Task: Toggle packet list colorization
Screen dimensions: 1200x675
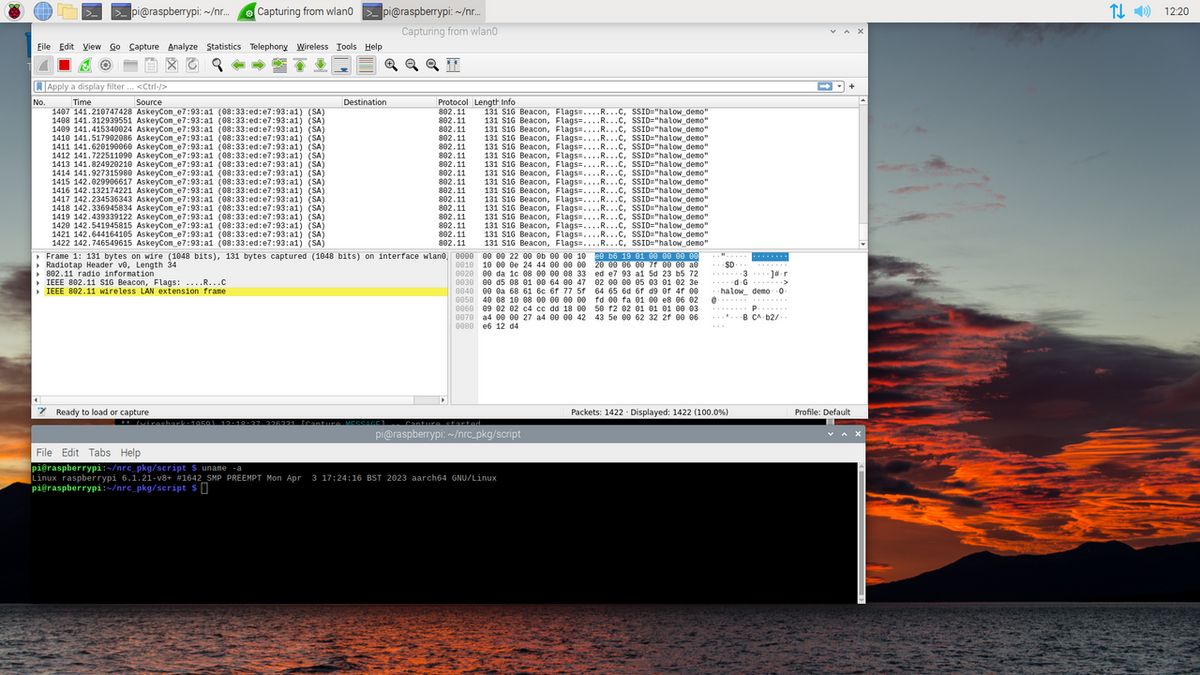Action: click(x=365, y=65)
